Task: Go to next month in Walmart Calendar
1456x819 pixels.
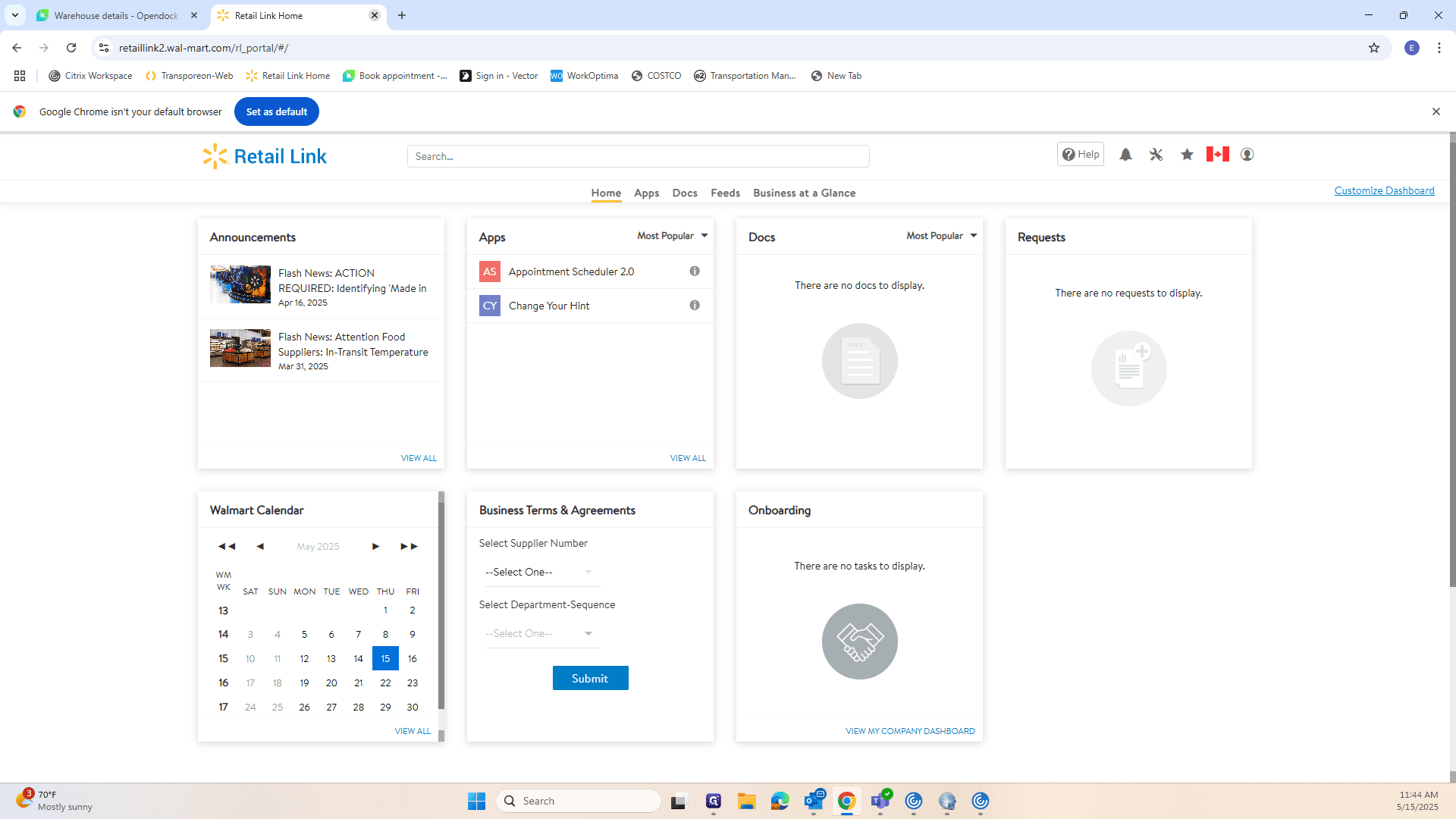Action: 375,547
